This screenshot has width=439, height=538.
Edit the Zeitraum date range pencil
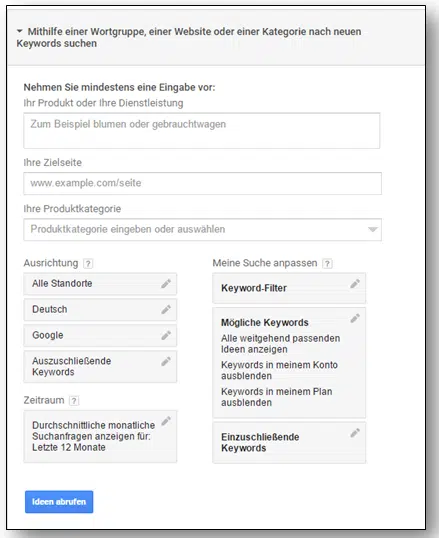166,421
